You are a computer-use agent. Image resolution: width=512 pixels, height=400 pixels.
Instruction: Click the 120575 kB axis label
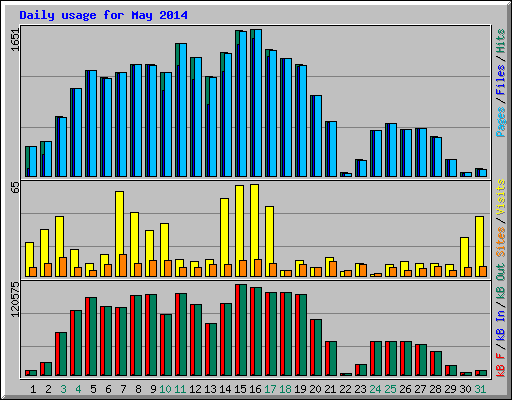click(x=15, y=299)
